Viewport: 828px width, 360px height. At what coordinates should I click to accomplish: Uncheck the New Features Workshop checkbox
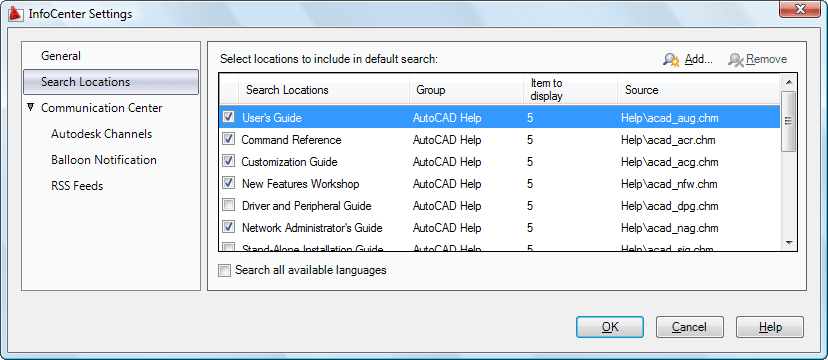(x=229, y=183)
